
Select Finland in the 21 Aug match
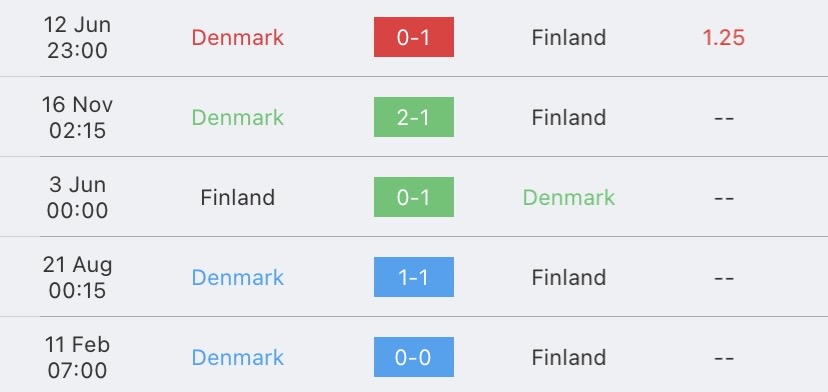coord(569,277)
